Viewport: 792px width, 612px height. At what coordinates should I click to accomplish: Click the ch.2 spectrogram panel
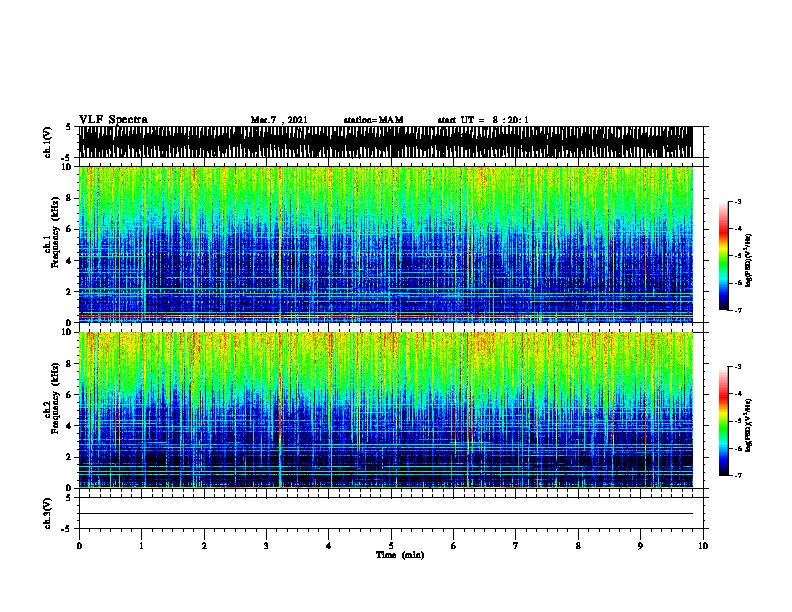click(385, 410)
